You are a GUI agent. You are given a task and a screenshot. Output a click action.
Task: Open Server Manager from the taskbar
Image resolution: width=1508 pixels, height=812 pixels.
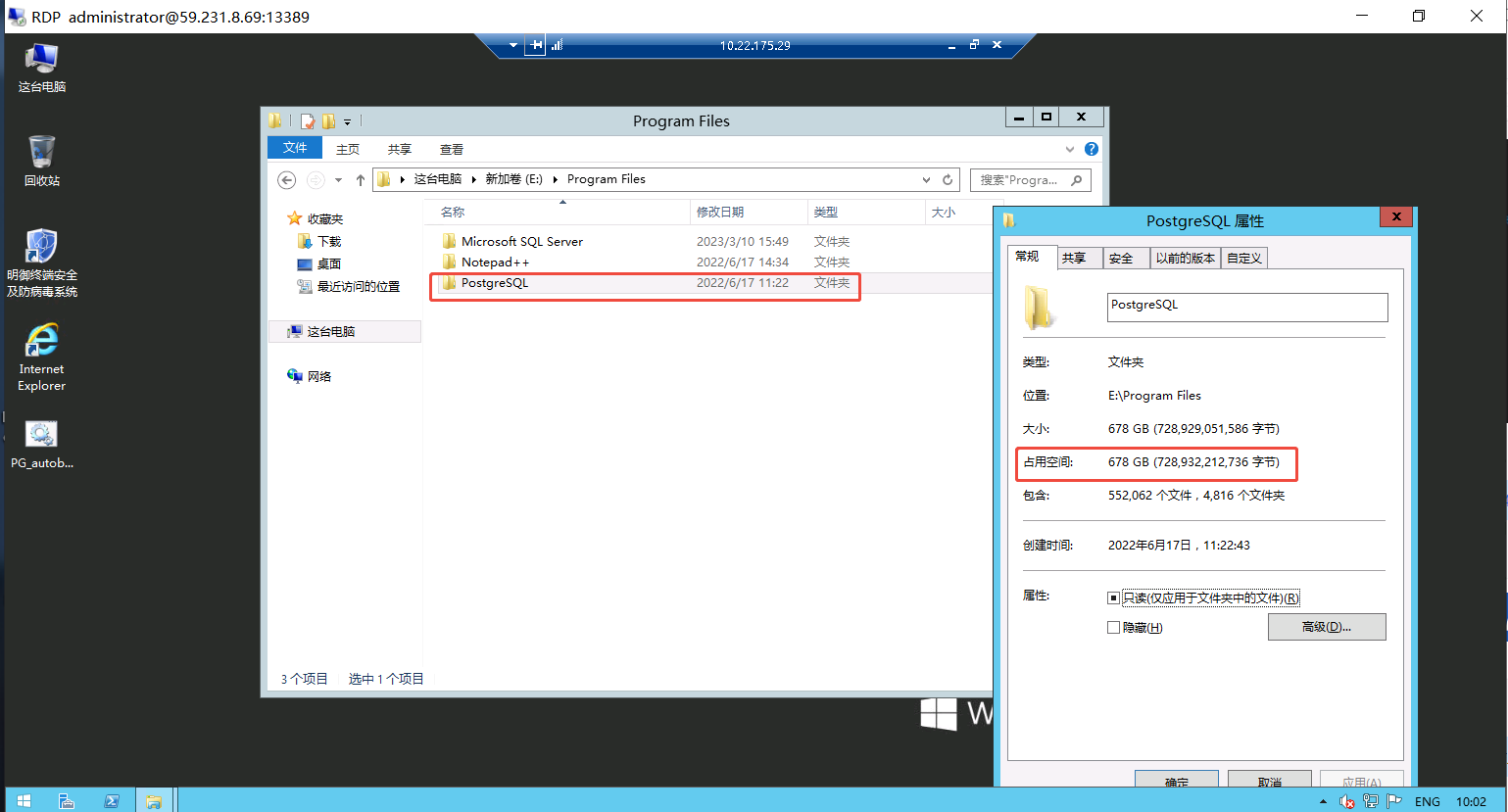pos(67,800)
